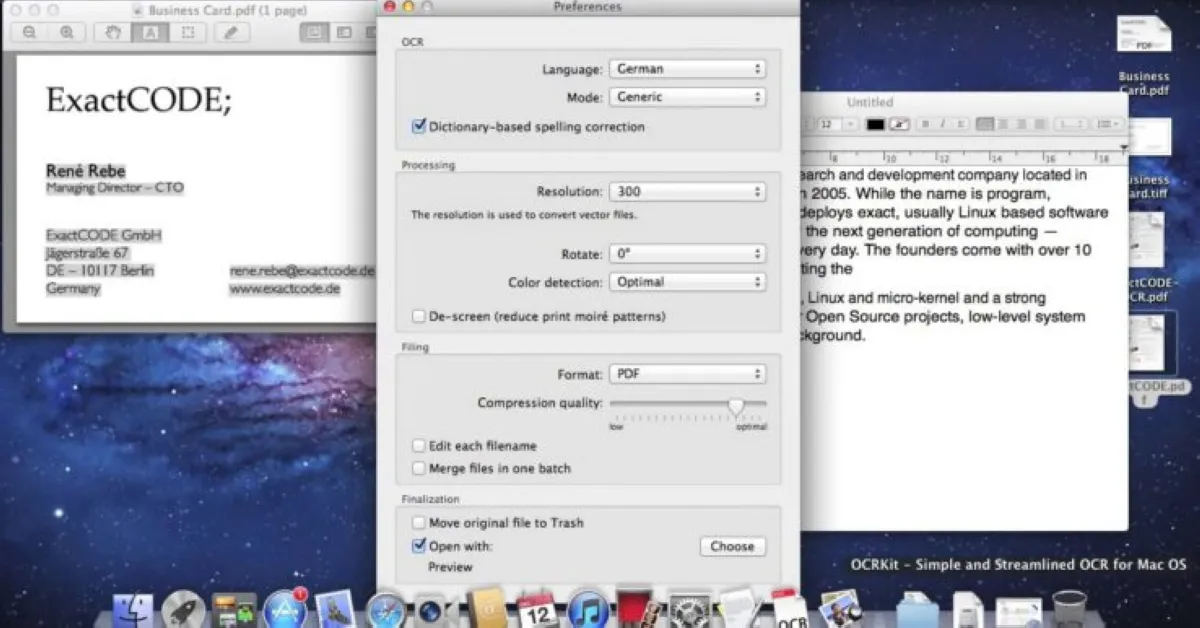Viewport: 1200px width, 628px height.
Task: Choose the Text Selection tool in Preview toolbar
Action: click(x=150, y=32)
